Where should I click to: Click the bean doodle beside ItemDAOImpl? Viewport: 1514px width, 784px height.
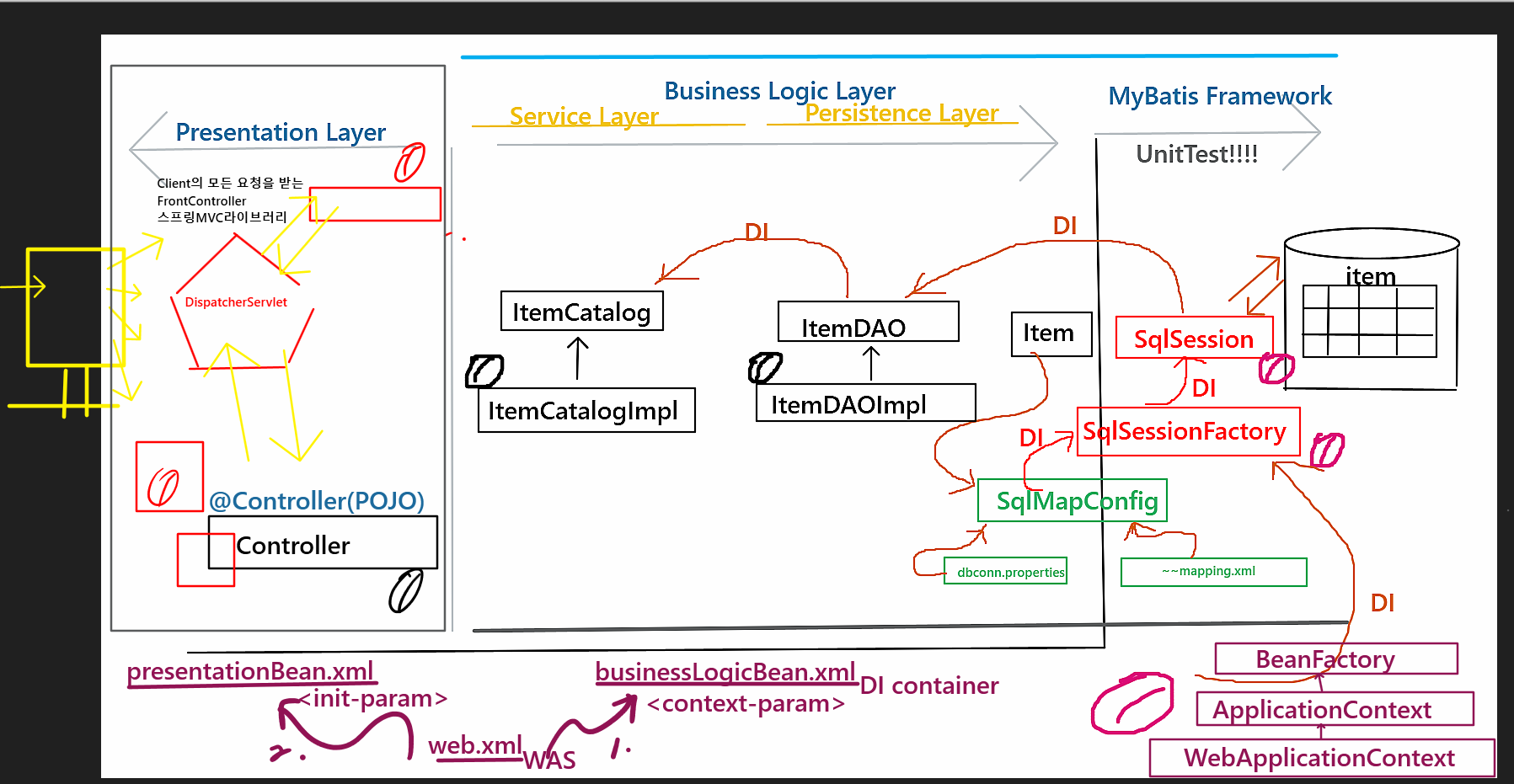coord(765,367)
